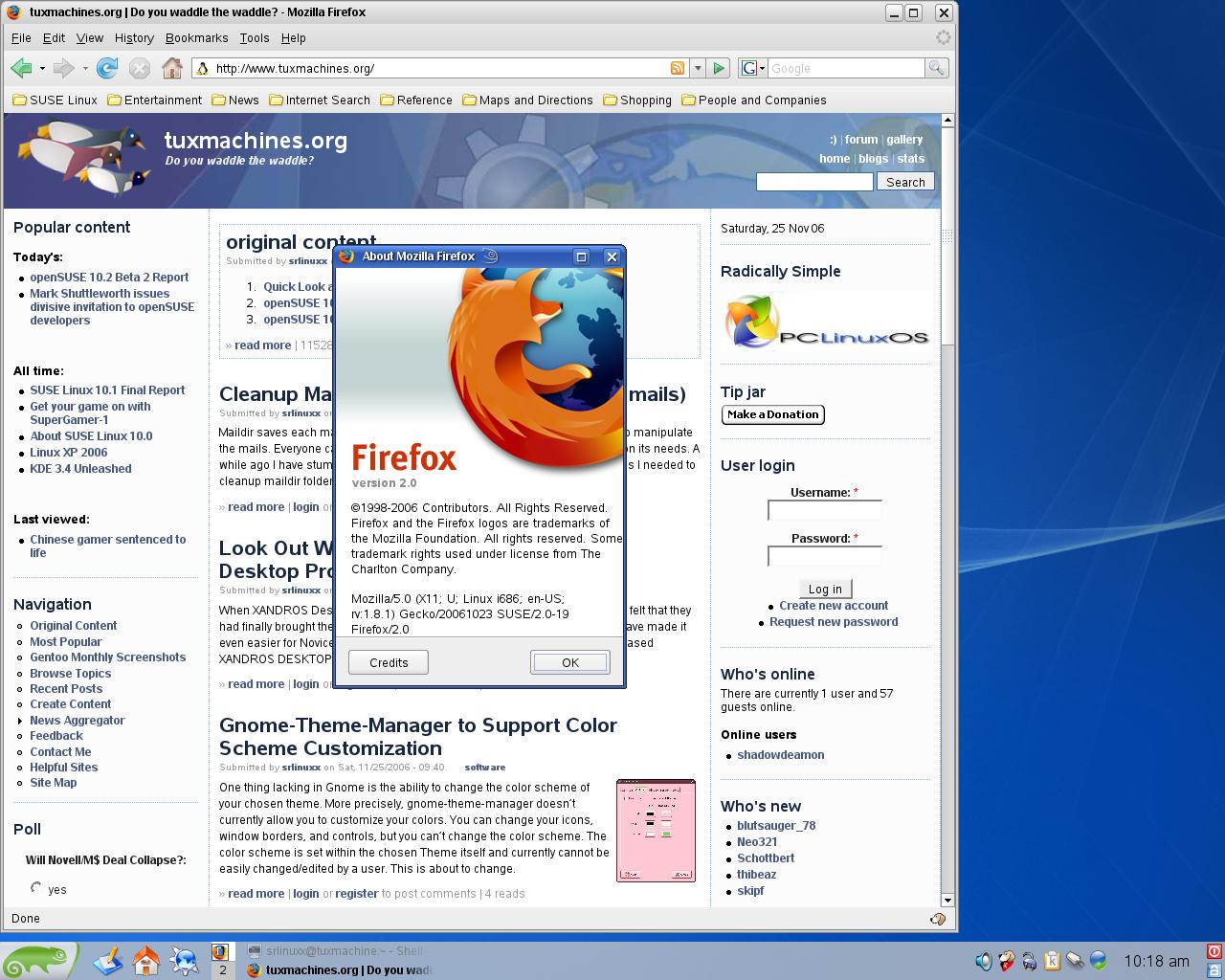Open the Gnome-Theme-Manager article headline
This screenshot has height=980, width=1225.
click(418, 737)
